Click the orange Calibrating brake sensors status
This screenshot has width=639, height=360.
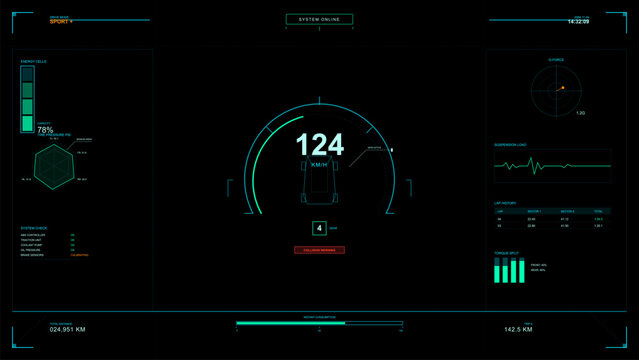79,255
